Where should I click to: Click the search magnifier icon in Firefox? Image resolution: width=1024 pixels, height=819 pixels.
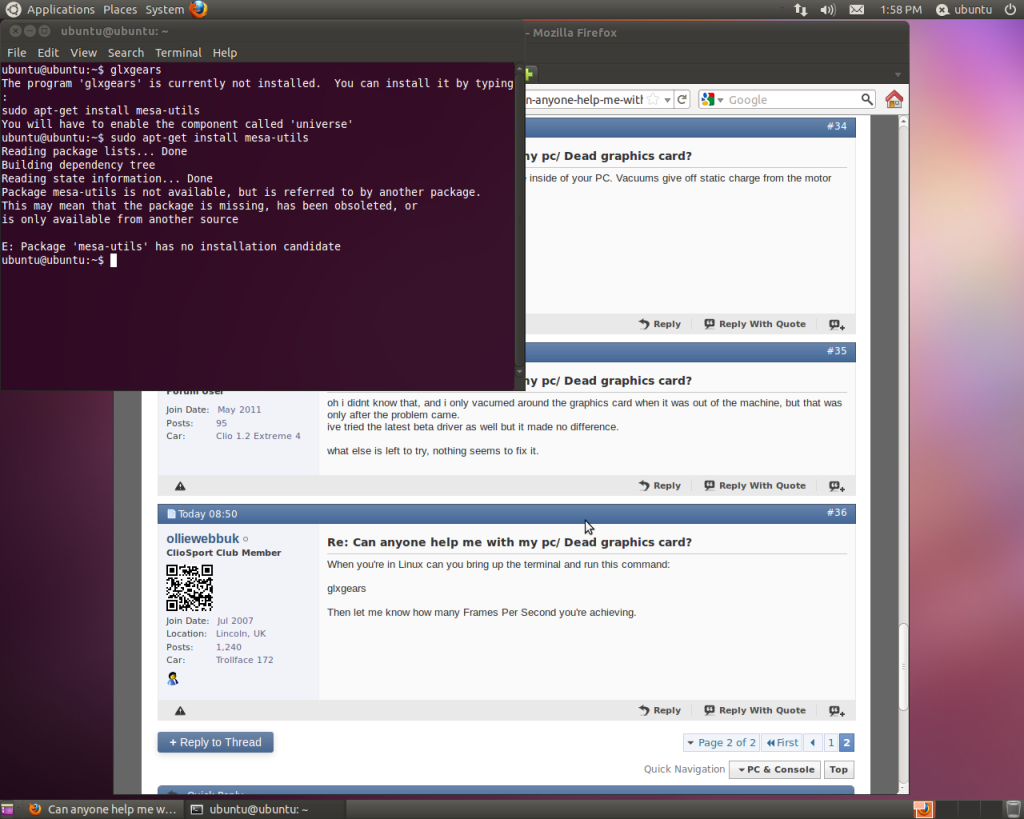[x=867, y=99]
